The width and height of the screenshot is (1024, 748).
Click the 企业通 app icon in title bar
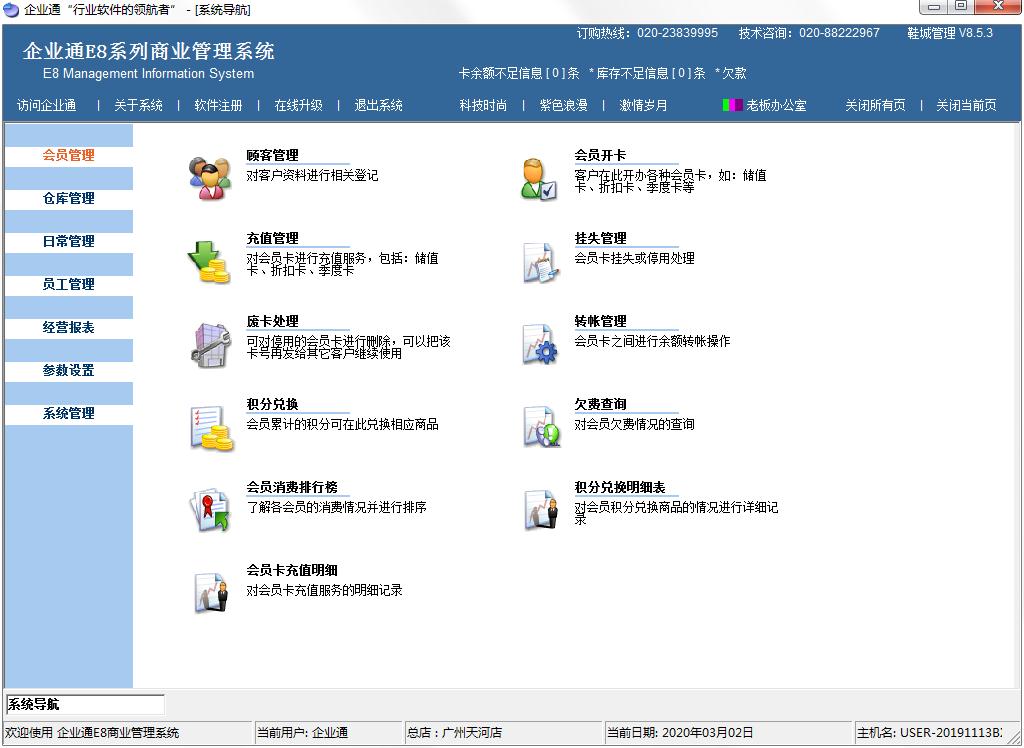point(11,9)
